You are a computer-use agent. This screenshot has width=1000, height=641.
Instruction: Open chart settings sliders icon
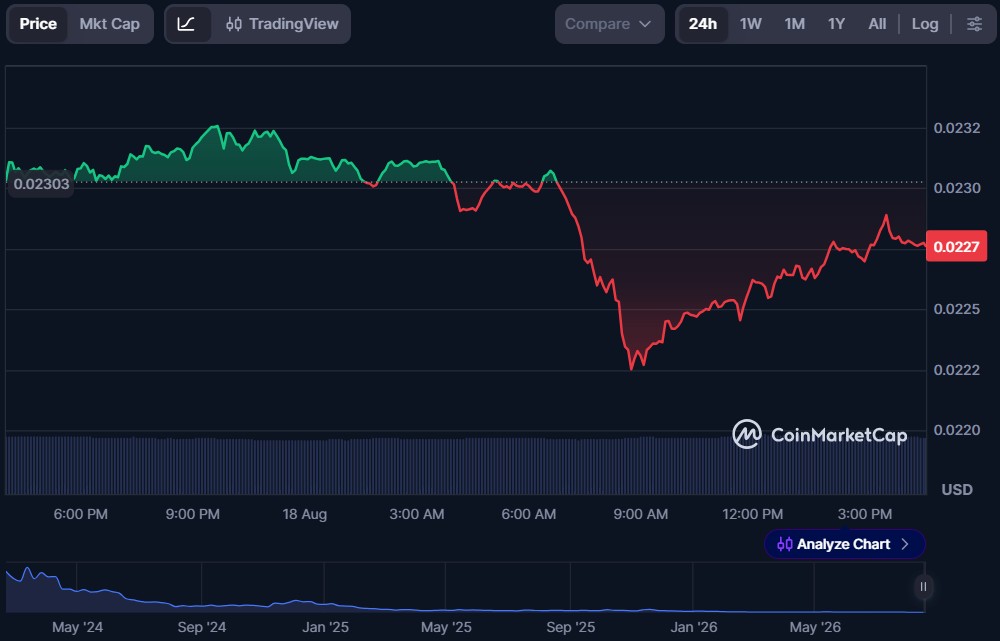point(974,24)
